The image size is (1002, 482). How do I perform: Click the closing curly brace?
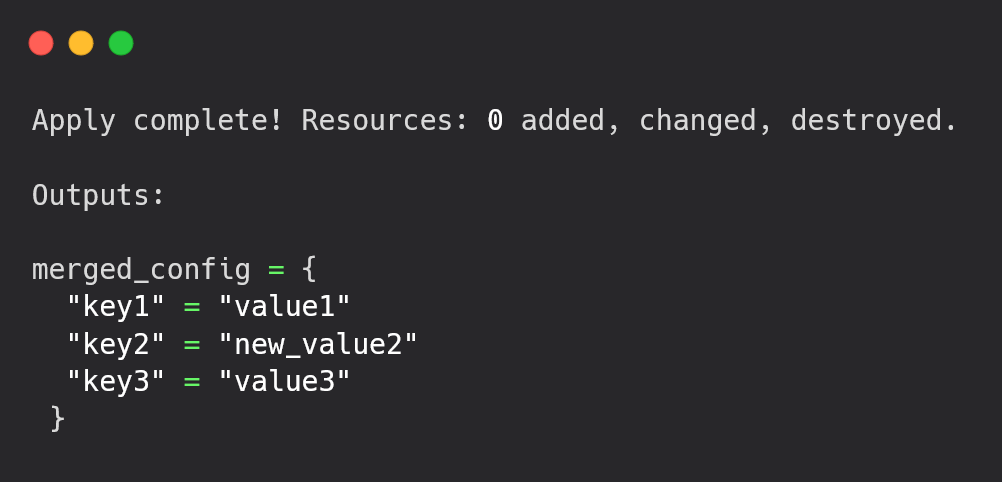tap(58, 419)
